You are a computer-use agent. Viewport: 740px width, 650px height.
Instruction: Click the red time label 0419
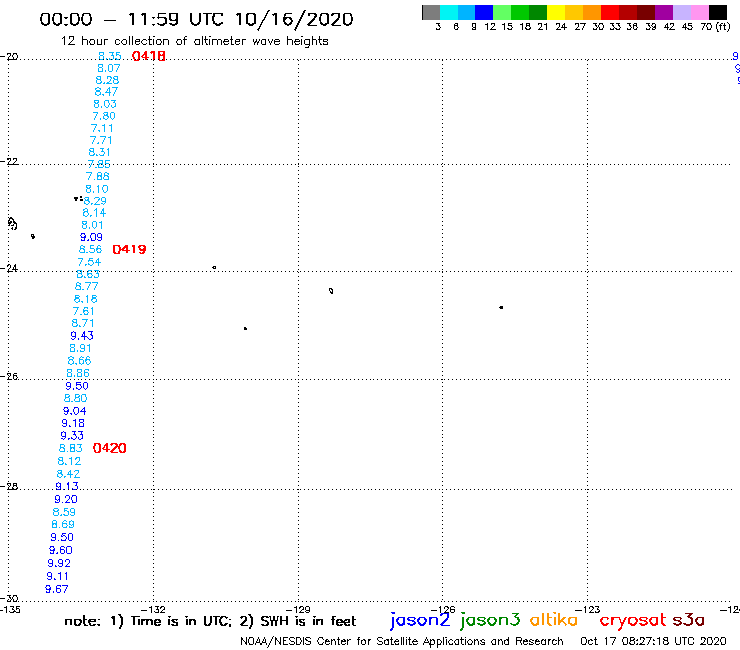click(x=129, y=249)
